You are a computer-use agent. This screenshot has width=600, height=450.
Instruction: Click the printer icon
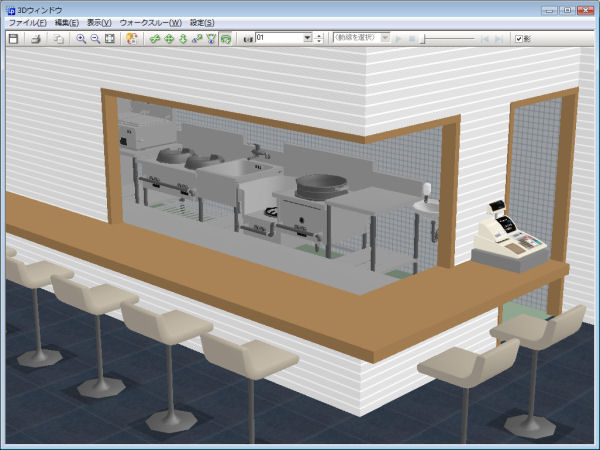coord(35,38)
